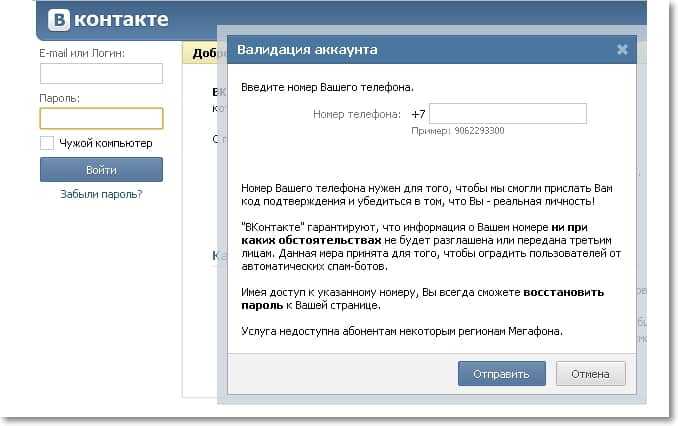Focus the E-mail или Логин field
678x426 pixels.
tap(101, 73)
